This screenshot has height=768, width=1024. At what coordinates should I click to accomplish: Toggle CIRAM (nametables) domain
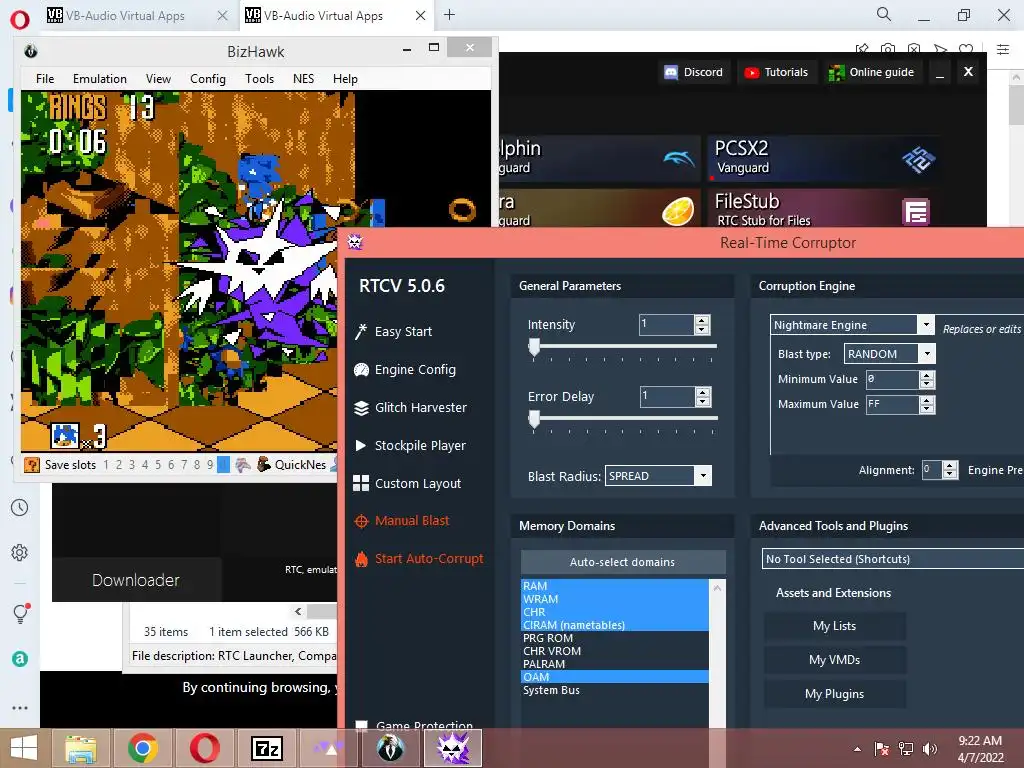(x=615, y=625)
